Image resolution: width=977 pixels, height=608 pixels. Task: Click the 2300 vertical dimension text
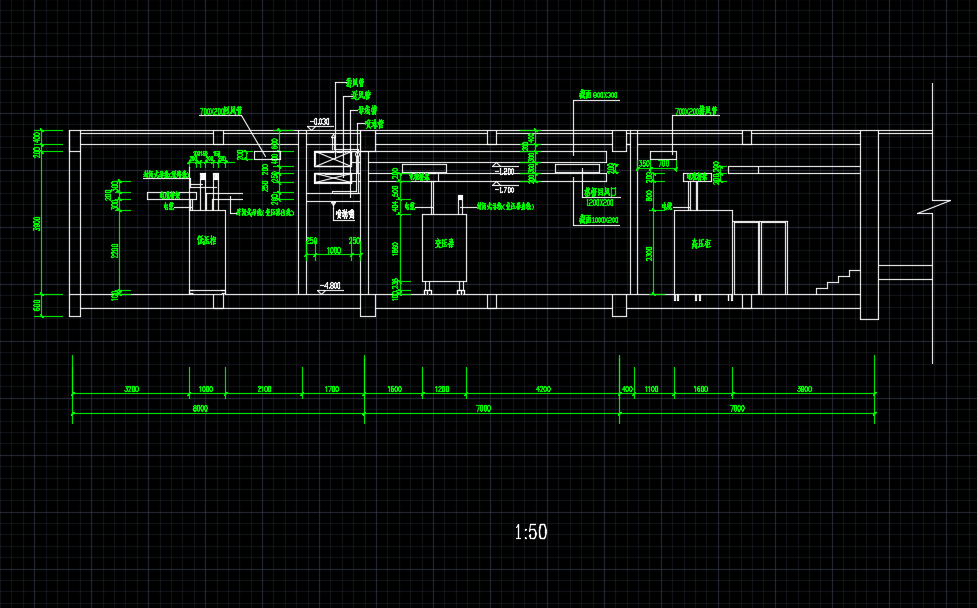[x=114, y=250]
